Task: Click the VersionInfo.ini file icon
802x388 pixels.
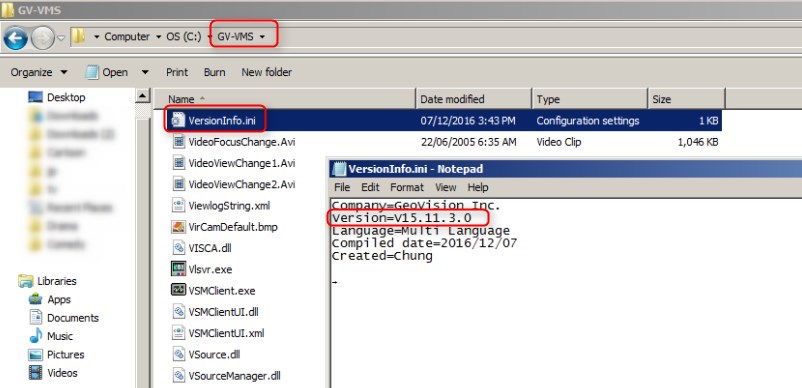Action: [178, 120]
